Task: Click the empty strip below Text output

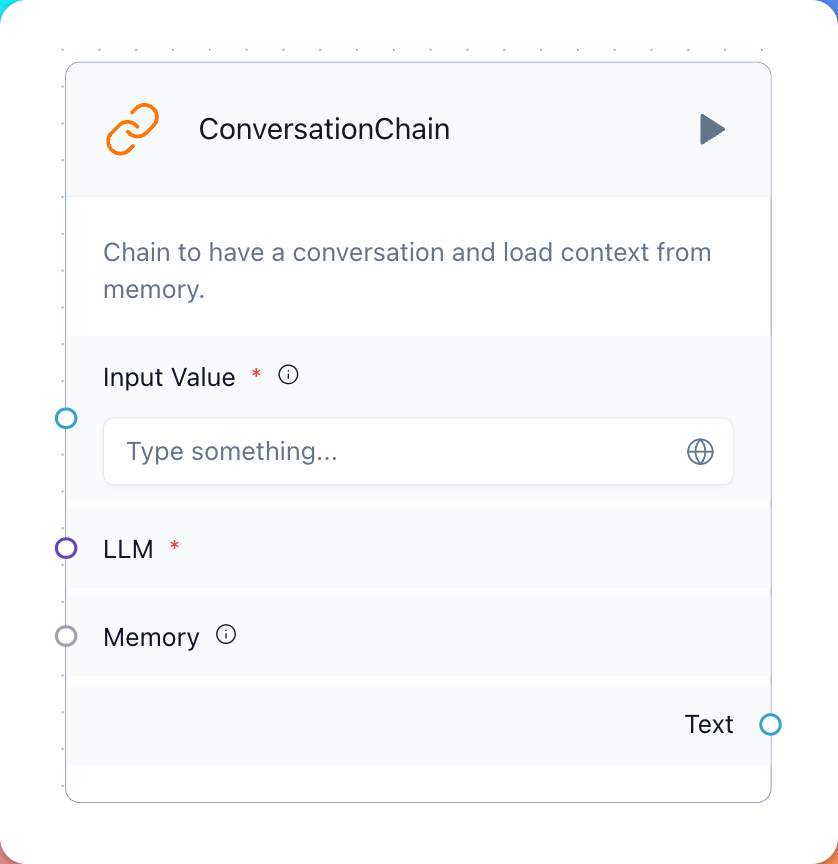Action: point(418,783)
